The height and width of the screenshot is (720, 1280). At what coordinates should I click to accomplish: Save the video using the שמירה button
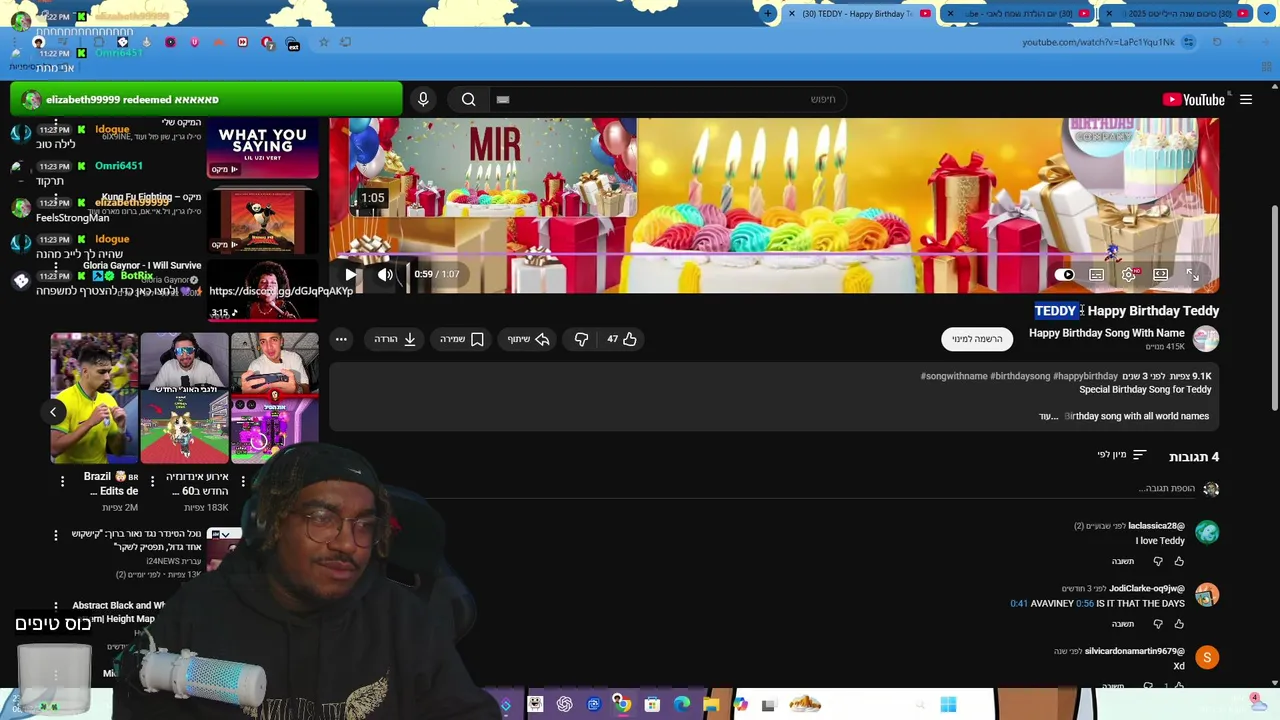point(462,339)
